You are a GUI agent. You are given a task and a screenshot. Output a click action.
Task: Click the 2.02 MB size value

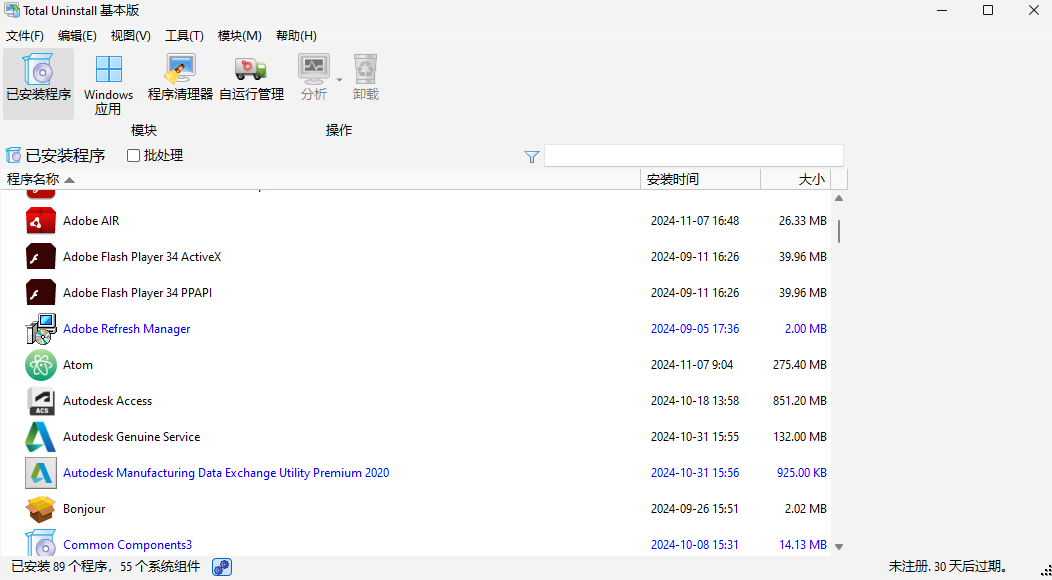806,509
